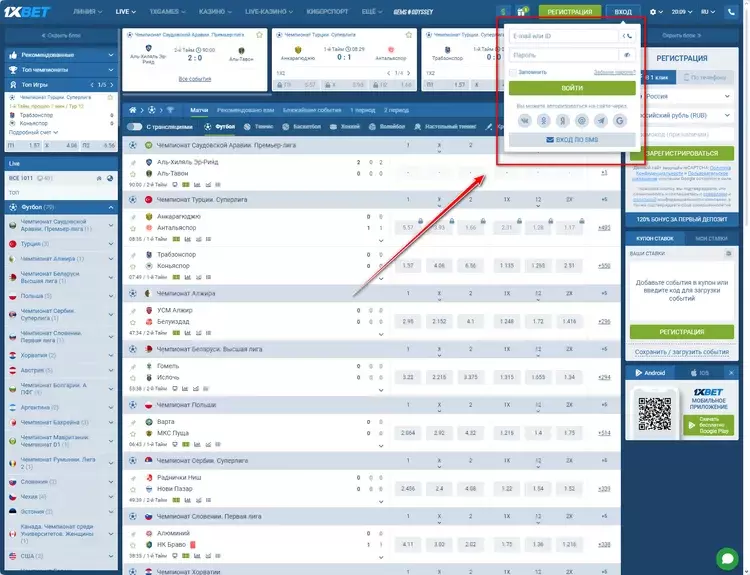Viewport: 750px width, 575px height.
Task: Click the ВХОД header button
Action: (x=623, y=11)
